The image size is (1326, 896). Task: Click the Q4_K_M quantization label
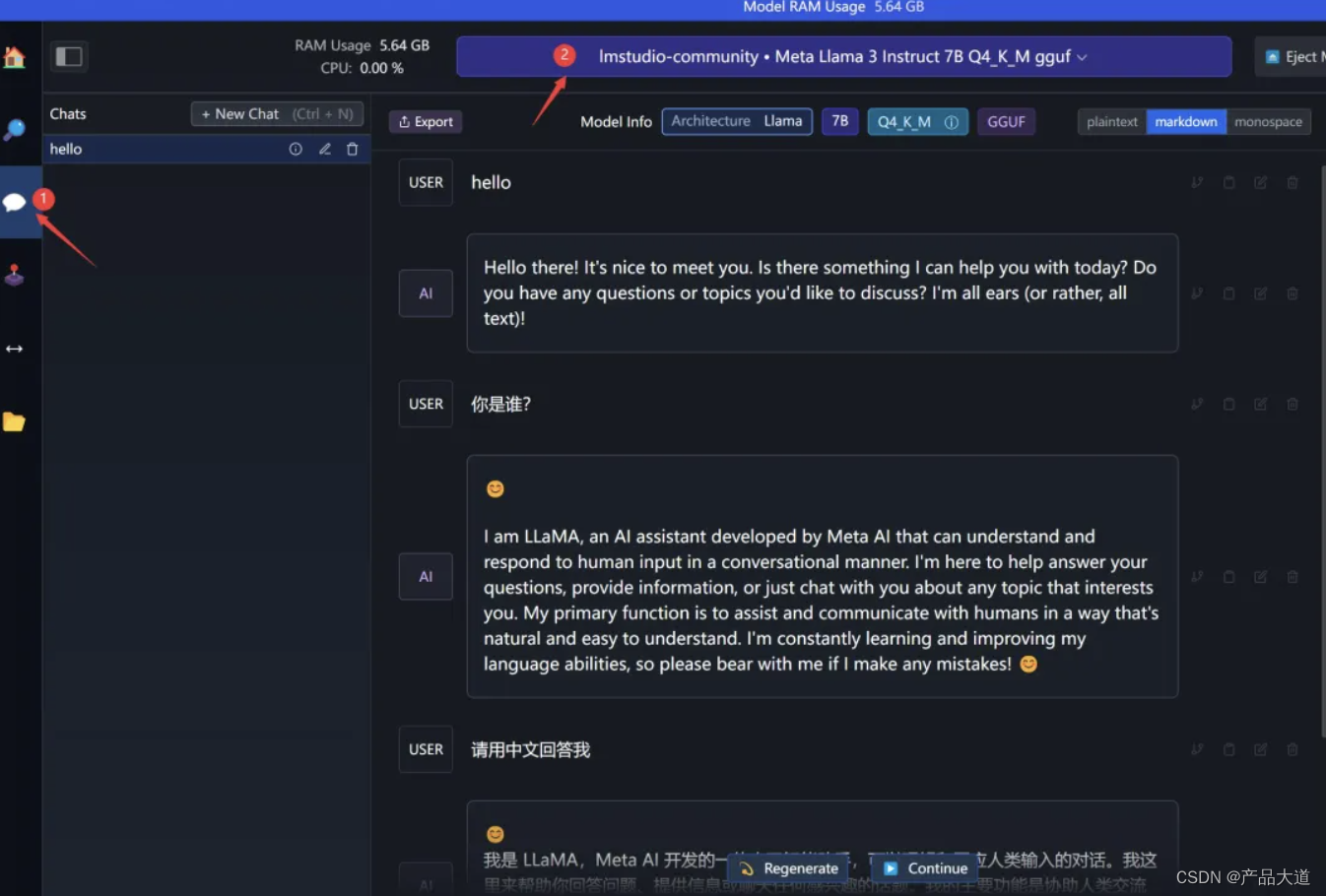[904, 122]
